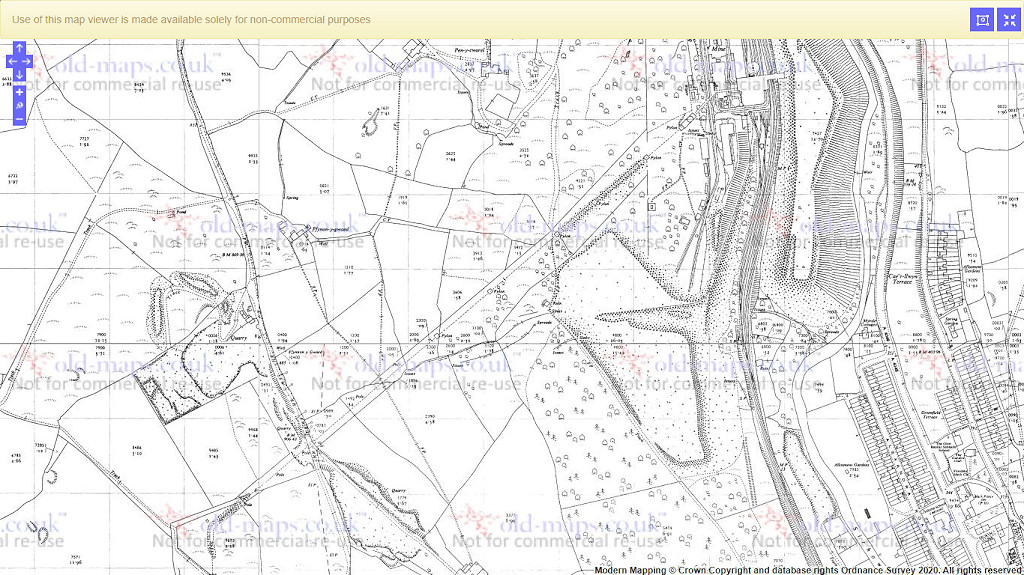Click the magnifier zoom reset icon
This screenshot has width=1024, height=575.
[x=20, y=105]
